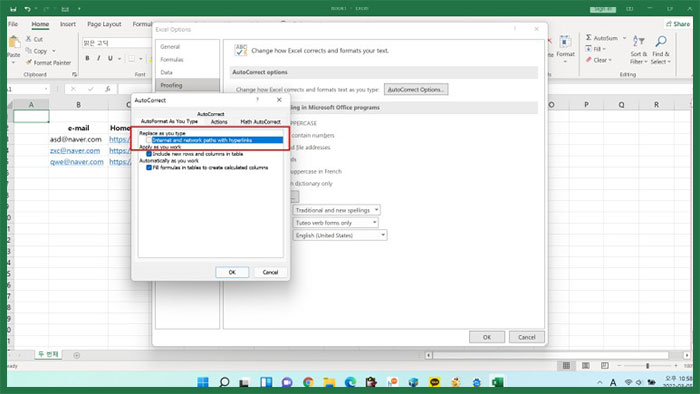Open the English (United States) language dropdown

tap(383, 235)
